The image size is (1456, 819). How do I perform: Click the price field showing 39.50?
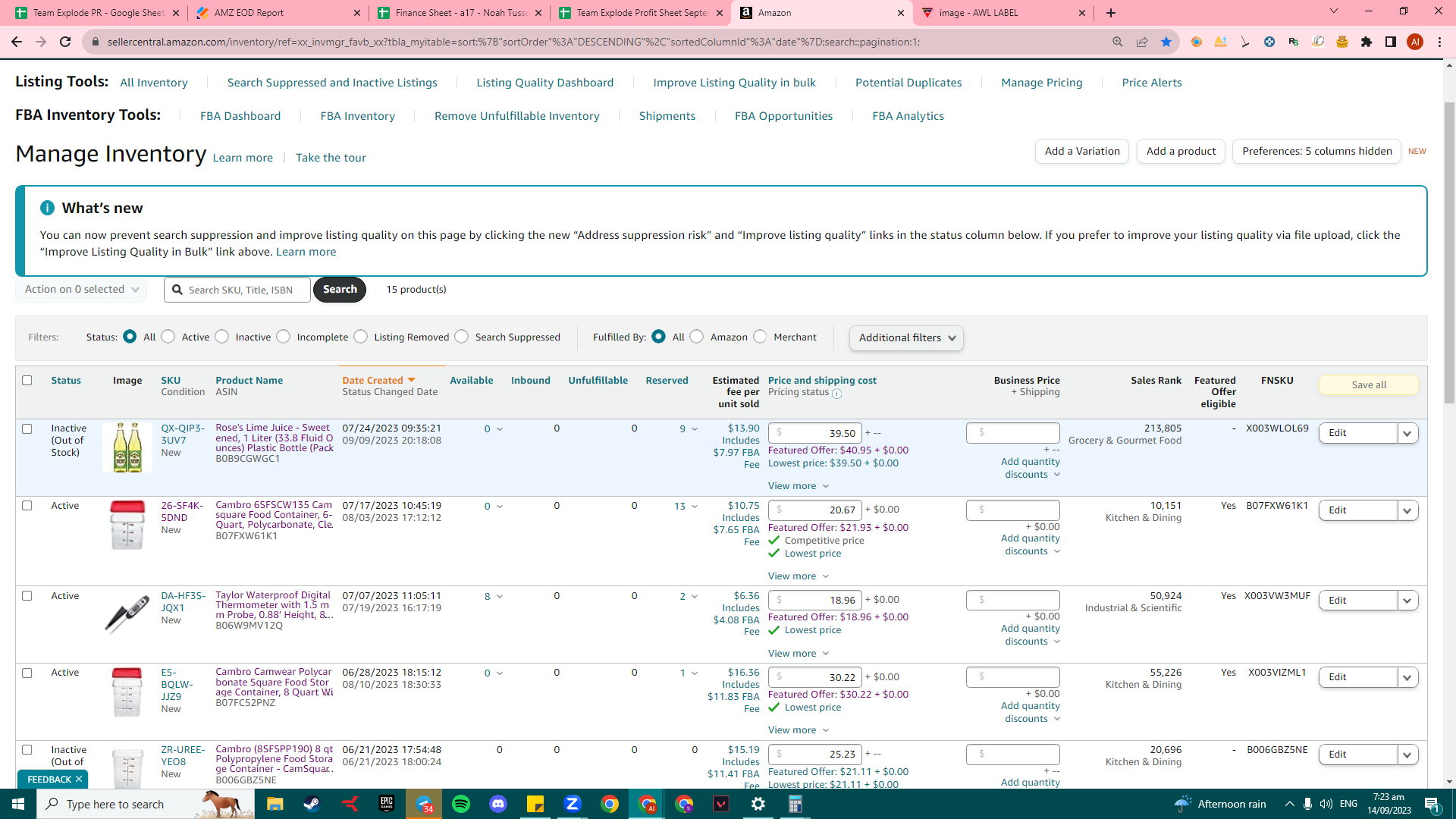click(x=815, y=434)
